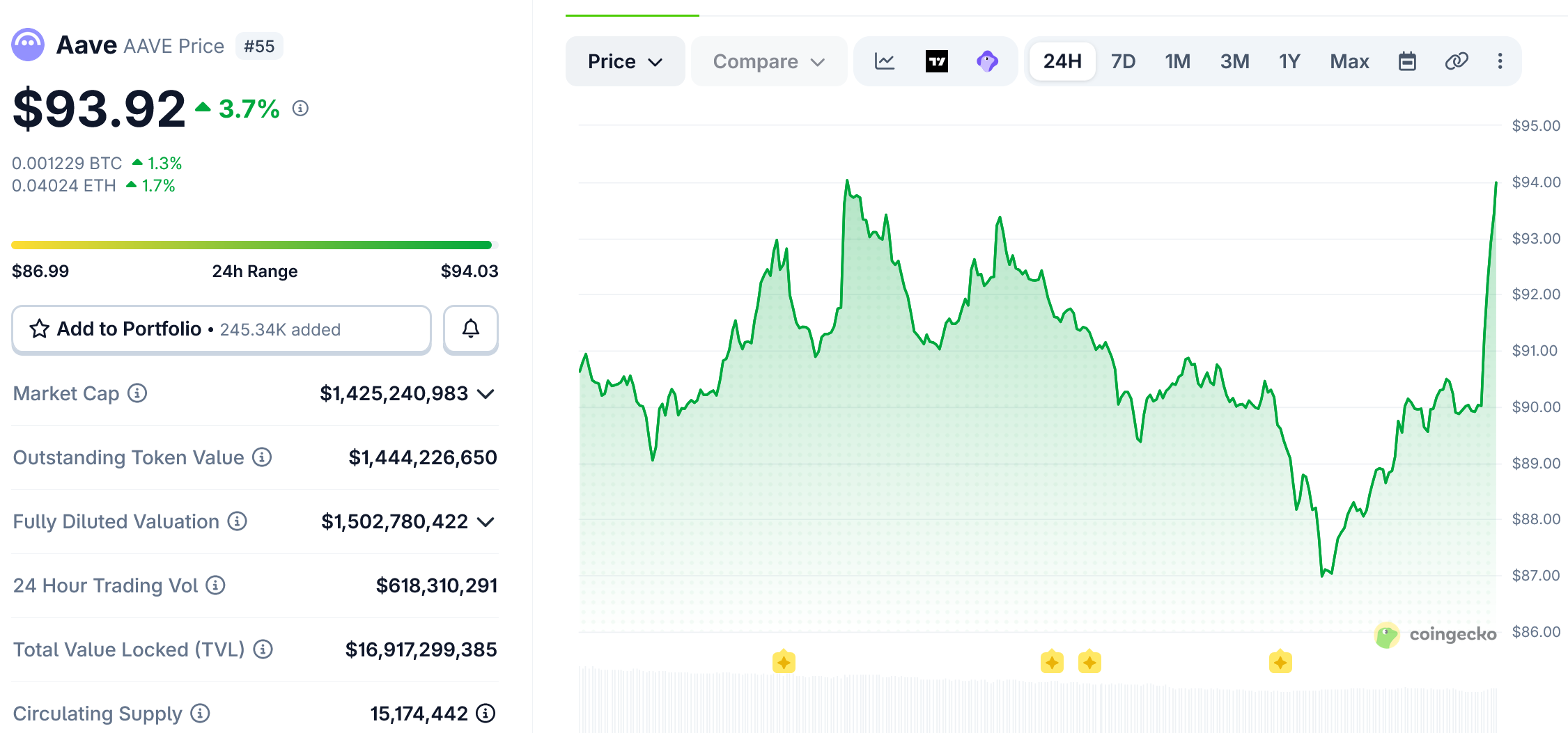Show 24 Hour Trading Vol info icon
The image size is (1568, 733).
[x=216, y=585]
